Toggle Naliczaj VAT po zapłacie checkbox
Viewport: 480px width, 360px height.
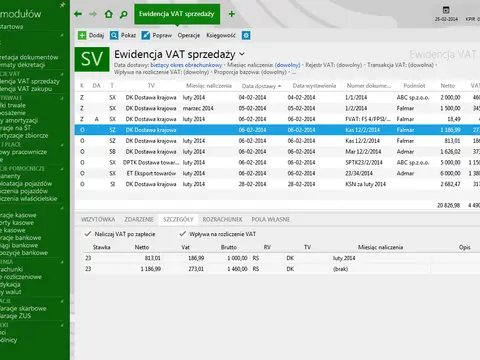pyautogui.click(x=88, y=234)
